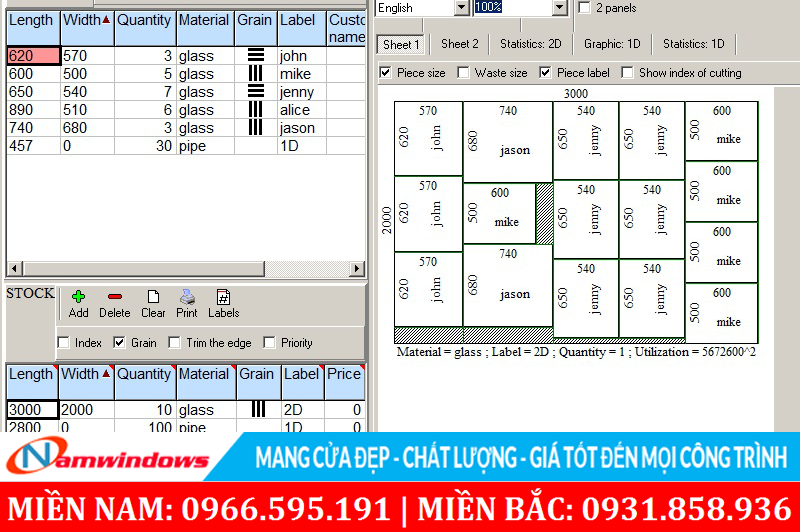Click stock Price column header
Screen dimensions: 800x532
click(344, 382)
